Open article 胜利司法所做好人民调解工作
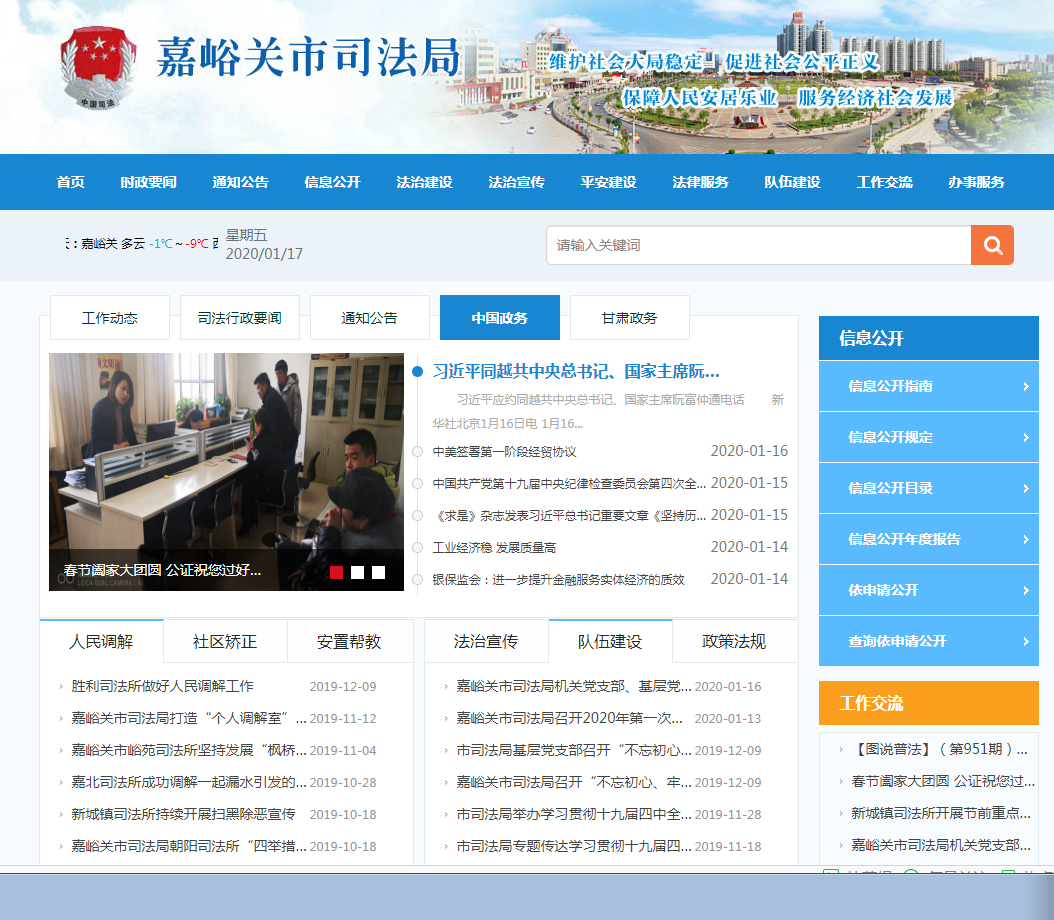Image resolution: width=1054 pixels, height=920 pixels. [163, 686]
